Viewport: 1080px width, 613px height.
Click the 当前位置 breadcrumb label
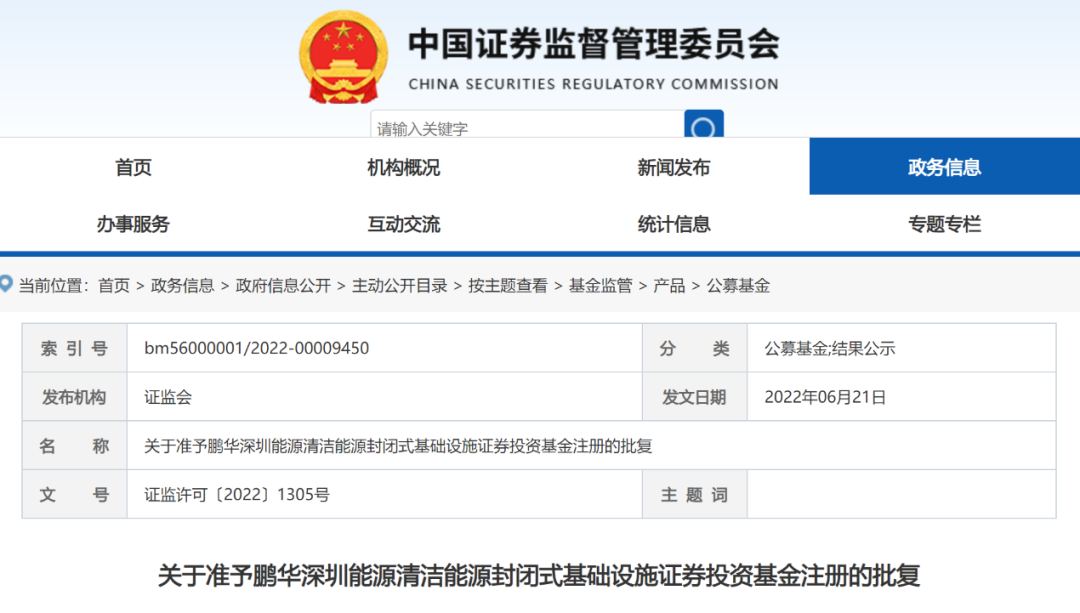click(54, 286)
